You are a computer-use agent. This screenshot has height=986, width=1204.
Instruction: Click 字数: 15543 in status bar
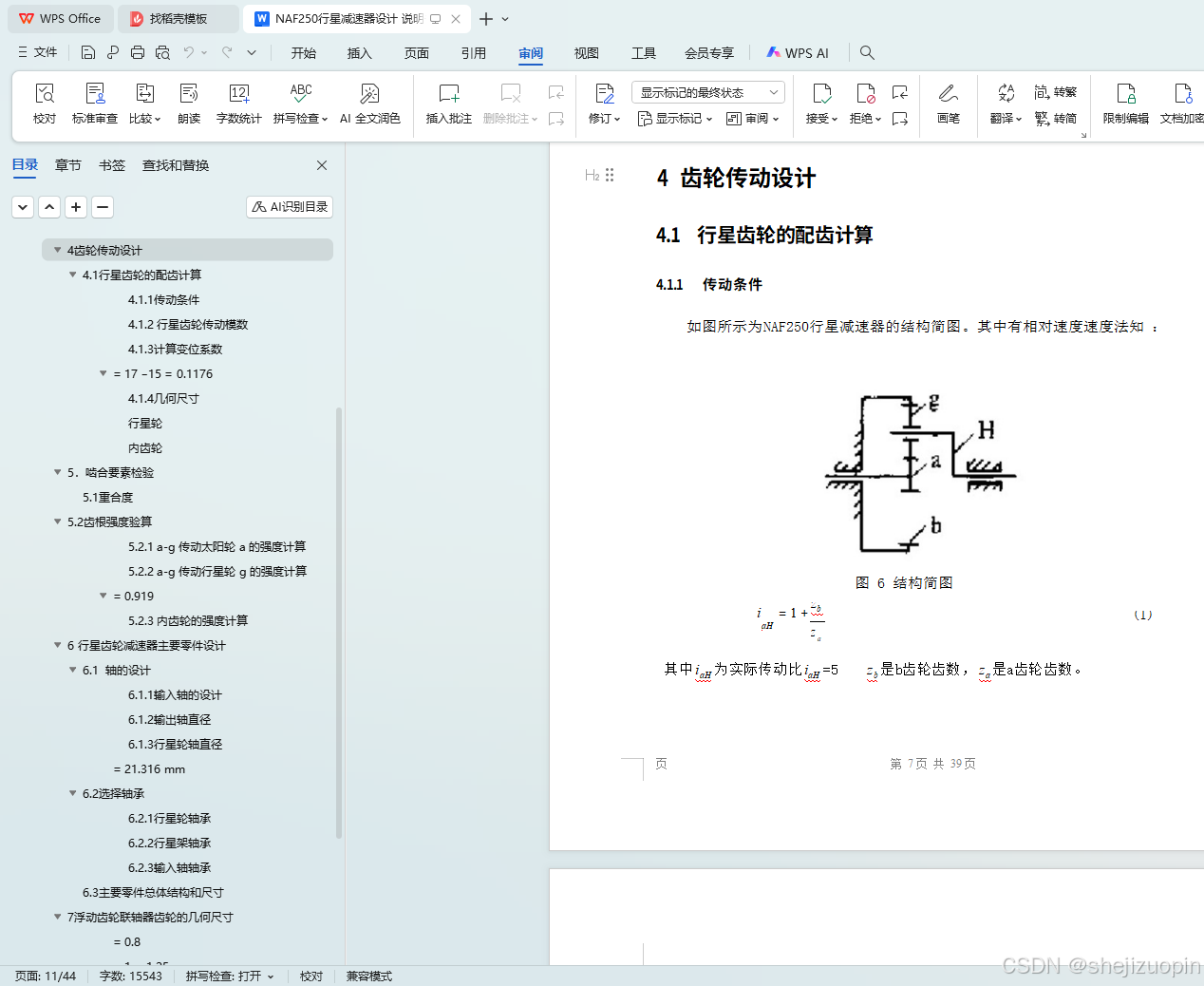point(131,976)
